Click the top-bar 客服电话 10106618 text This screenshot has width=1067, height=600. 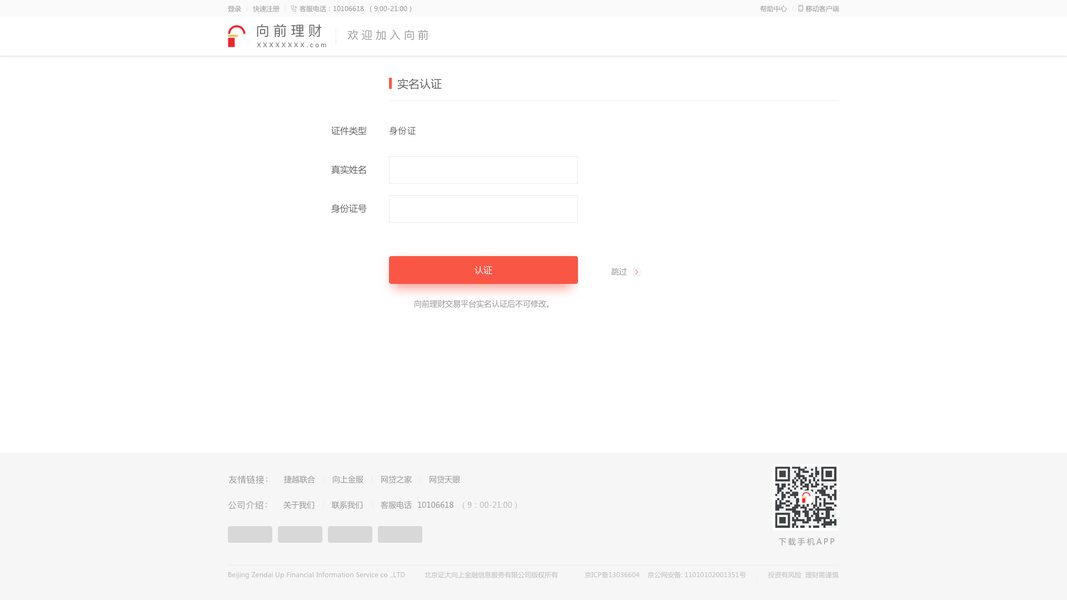coord(331,9)
